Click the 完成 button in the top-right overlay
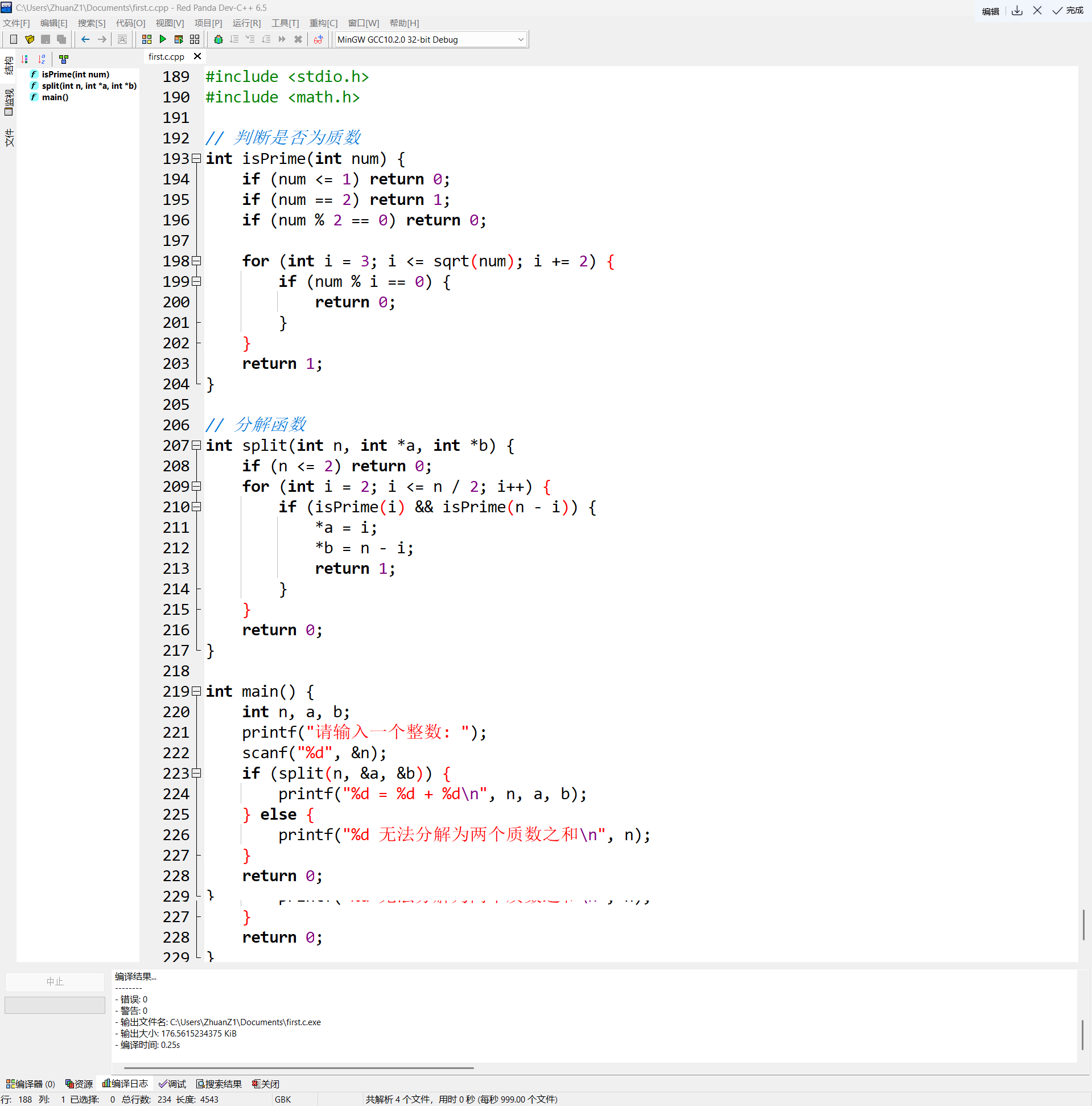1092x1106 pixels. click(1069, 10)
